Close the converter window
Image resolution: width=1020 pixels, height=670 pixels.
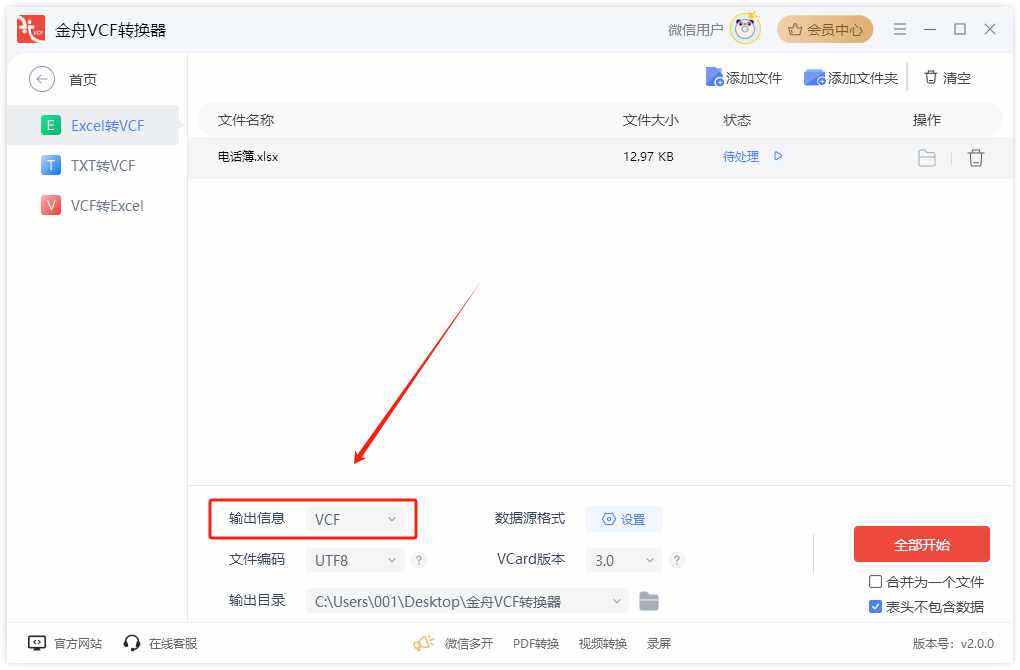click(989, 29)
